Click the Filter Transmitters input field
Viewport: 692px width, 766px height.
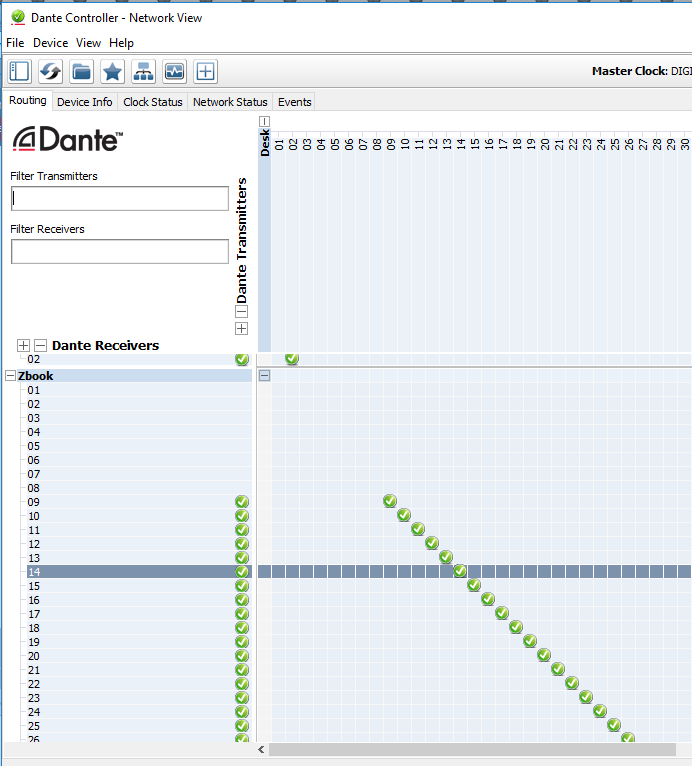coord(120,198)
